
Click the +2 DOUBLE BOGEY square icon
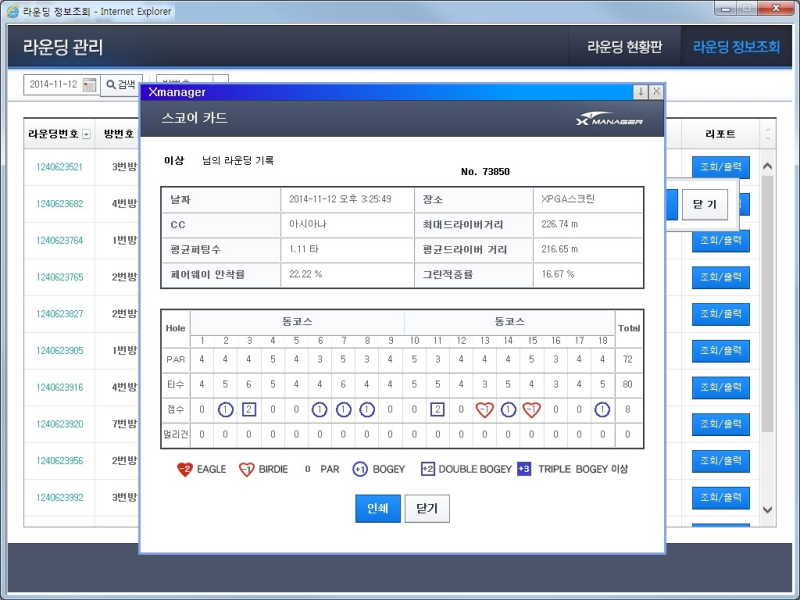tap(426, 469)
